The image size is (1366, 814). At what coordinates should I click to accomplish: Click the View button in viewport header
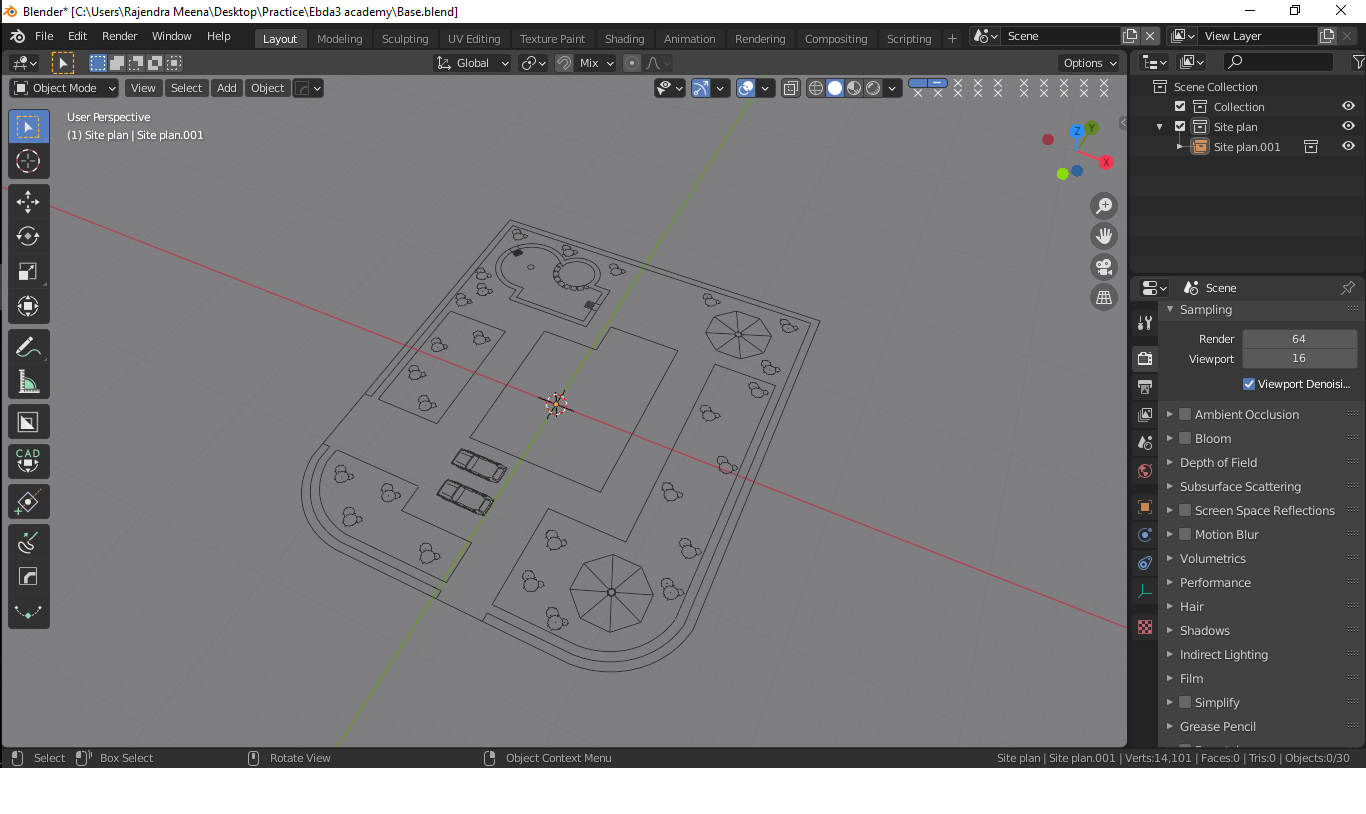143,88
